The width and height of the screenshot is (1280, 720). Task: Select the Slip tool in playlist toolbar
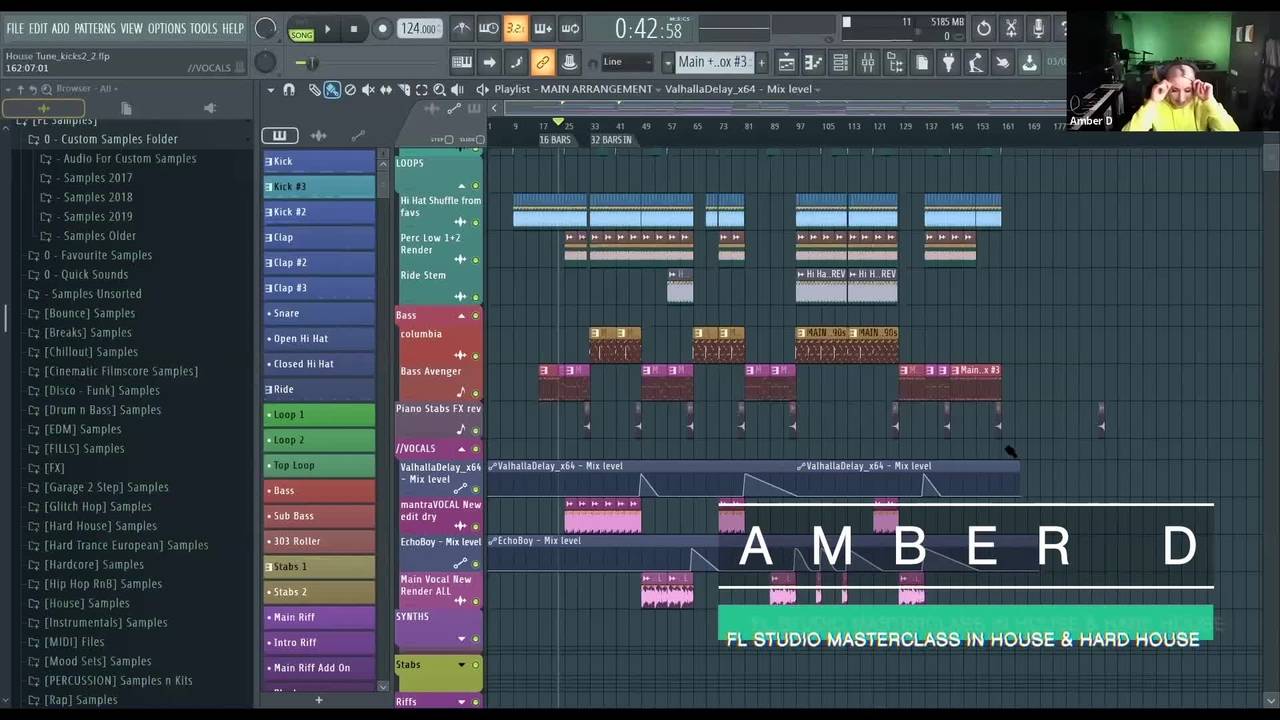(386, 90)
